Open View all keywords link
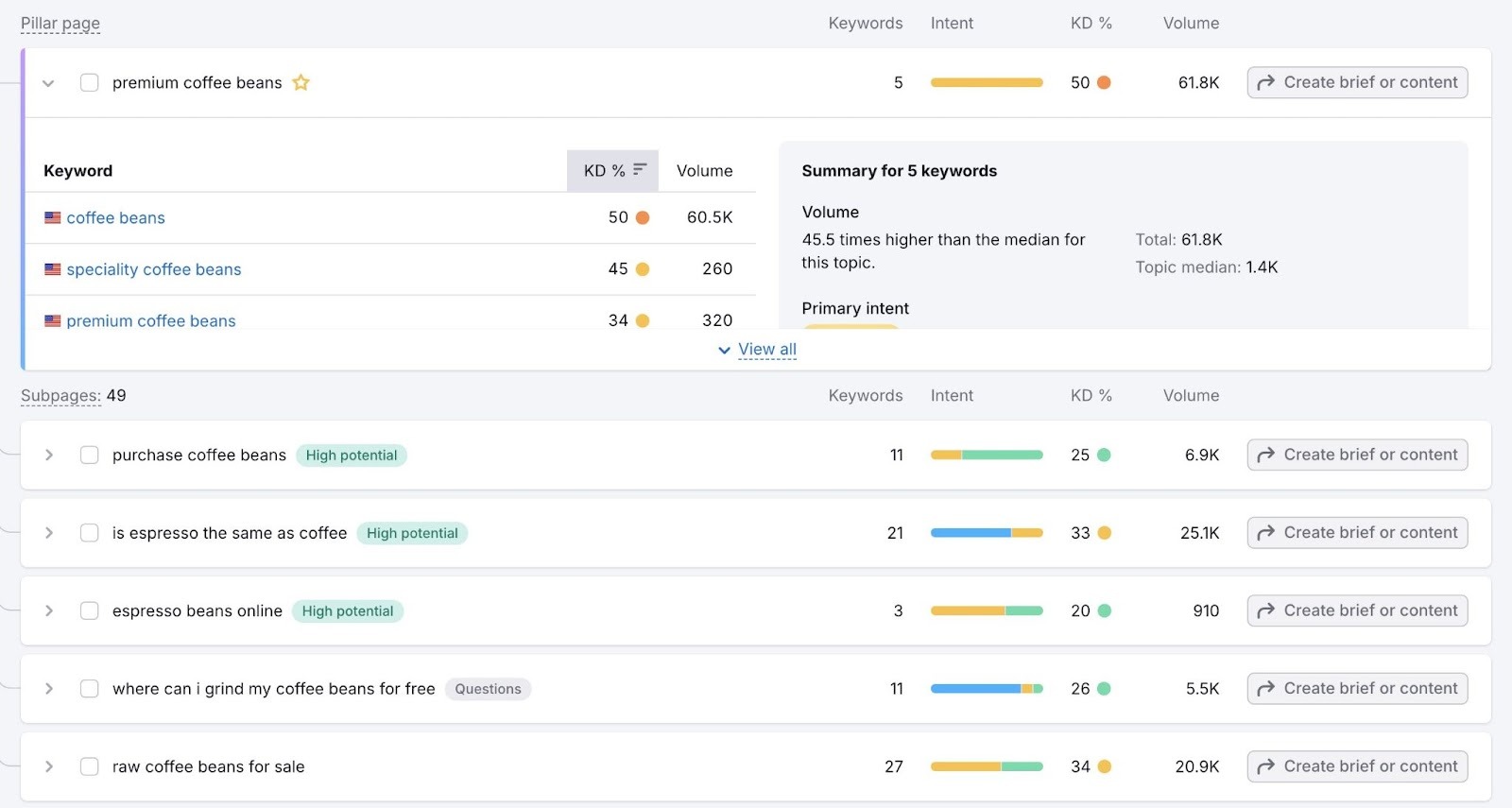The image size is (1512, 808). [x=766, y=350]
